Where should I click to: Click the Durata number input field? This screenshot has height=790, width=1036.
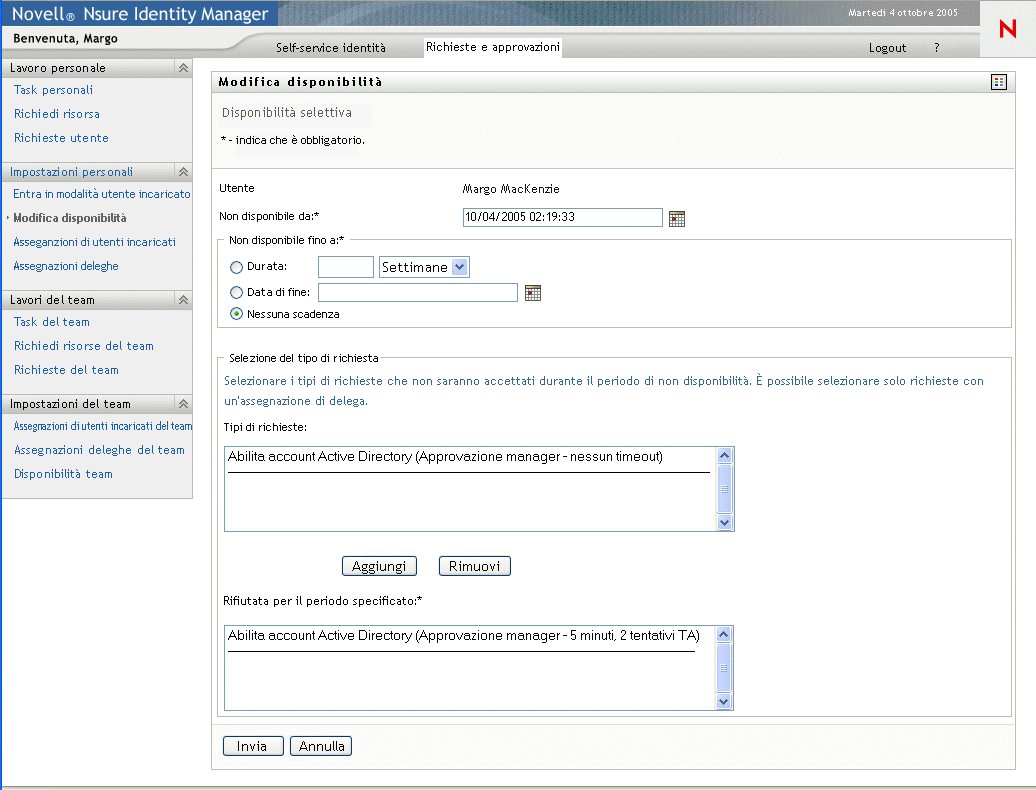(x=345, y=267)
